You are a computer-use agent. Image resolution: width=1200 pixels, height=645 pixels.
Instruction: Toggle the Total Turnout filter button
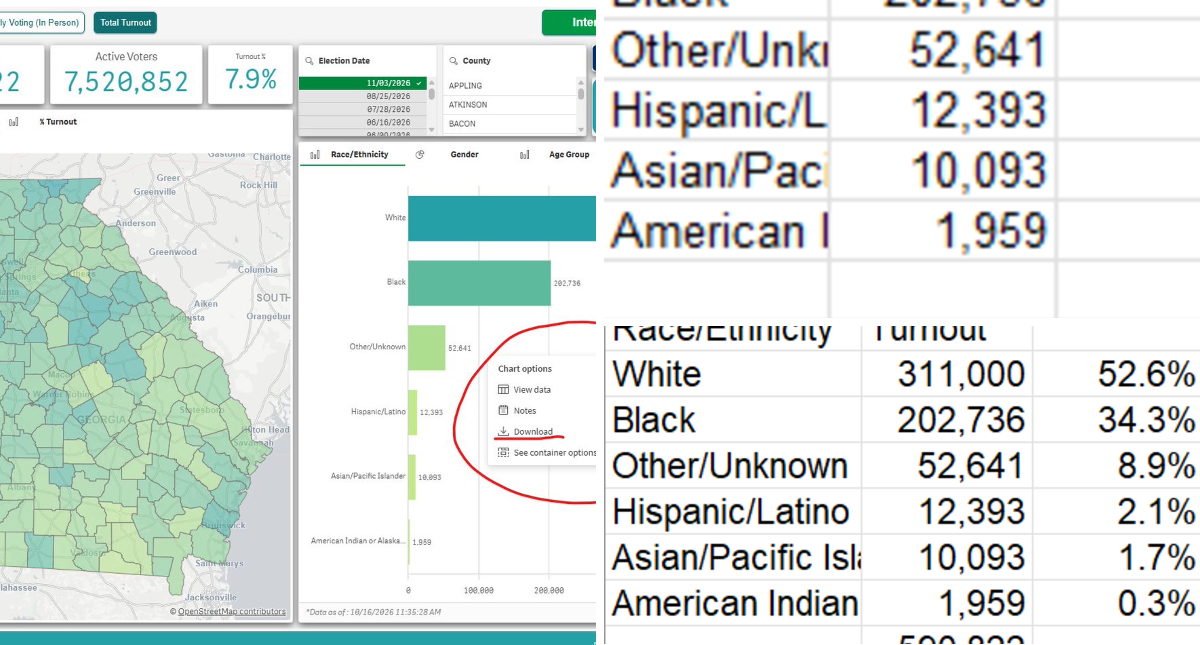click(125, 23)
